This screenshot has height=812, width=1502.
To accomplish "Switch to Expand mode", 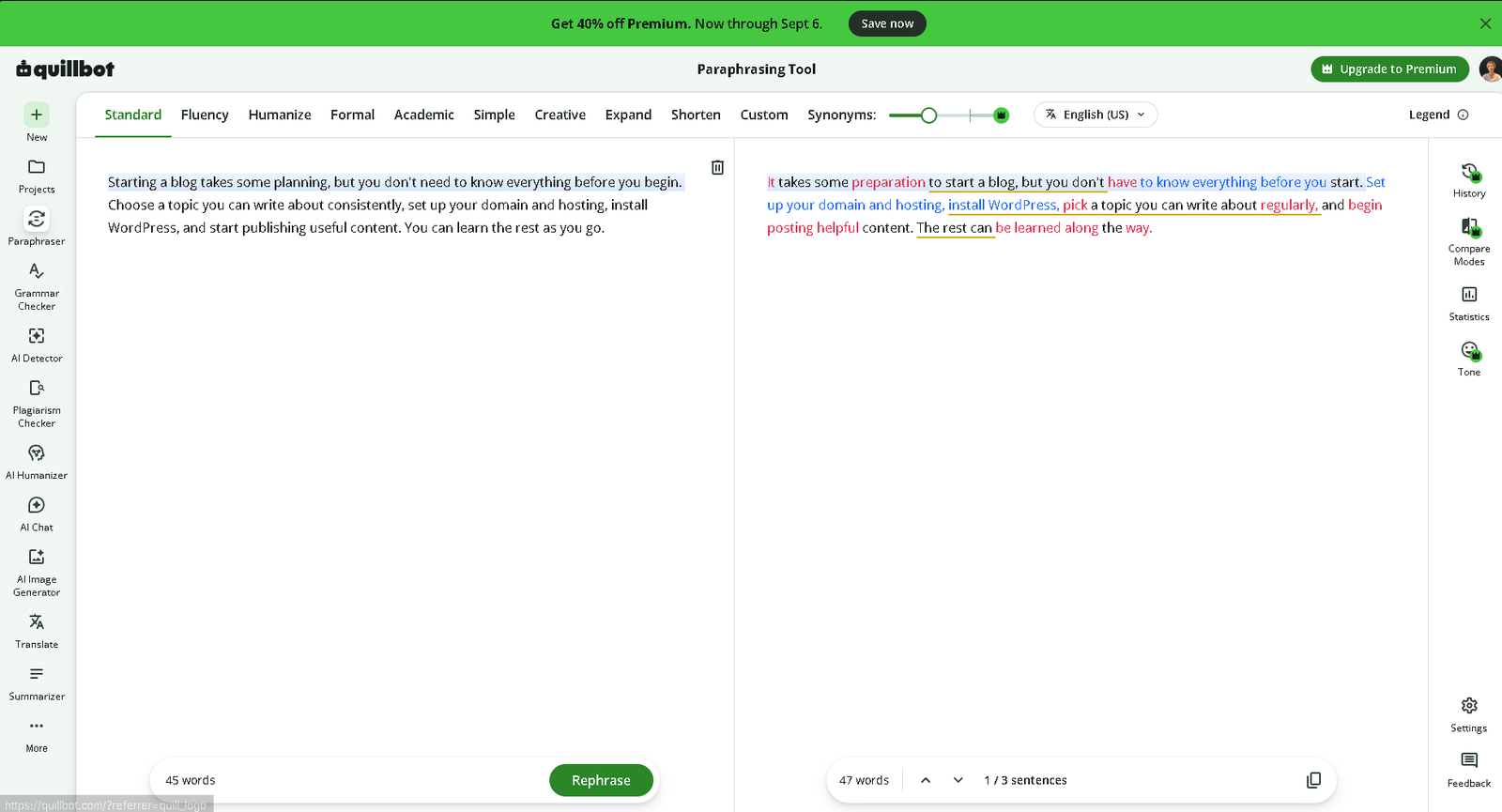I will tap(628, 115).
